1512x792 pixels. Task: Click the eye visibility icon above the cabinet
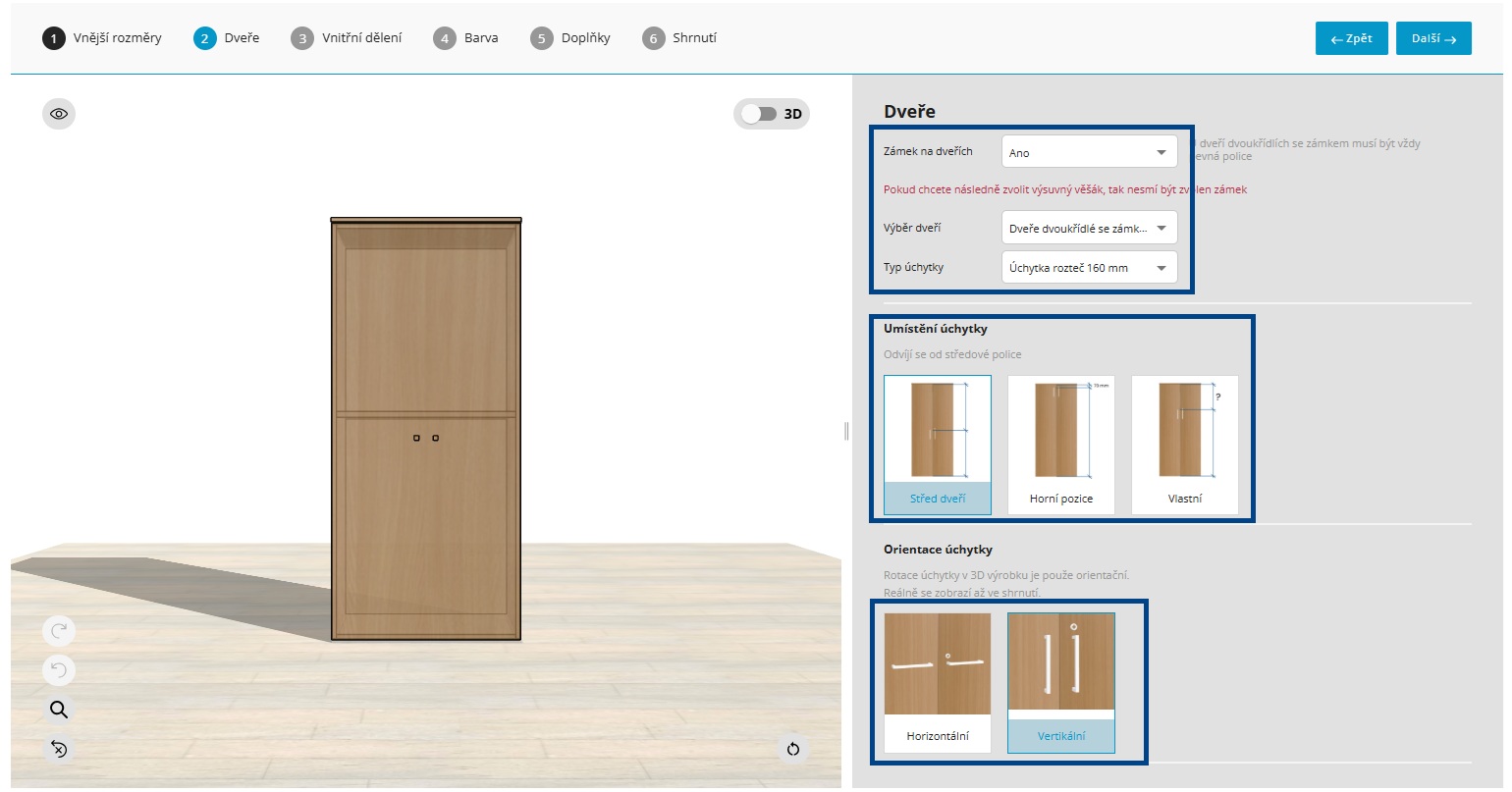[59, 114]
